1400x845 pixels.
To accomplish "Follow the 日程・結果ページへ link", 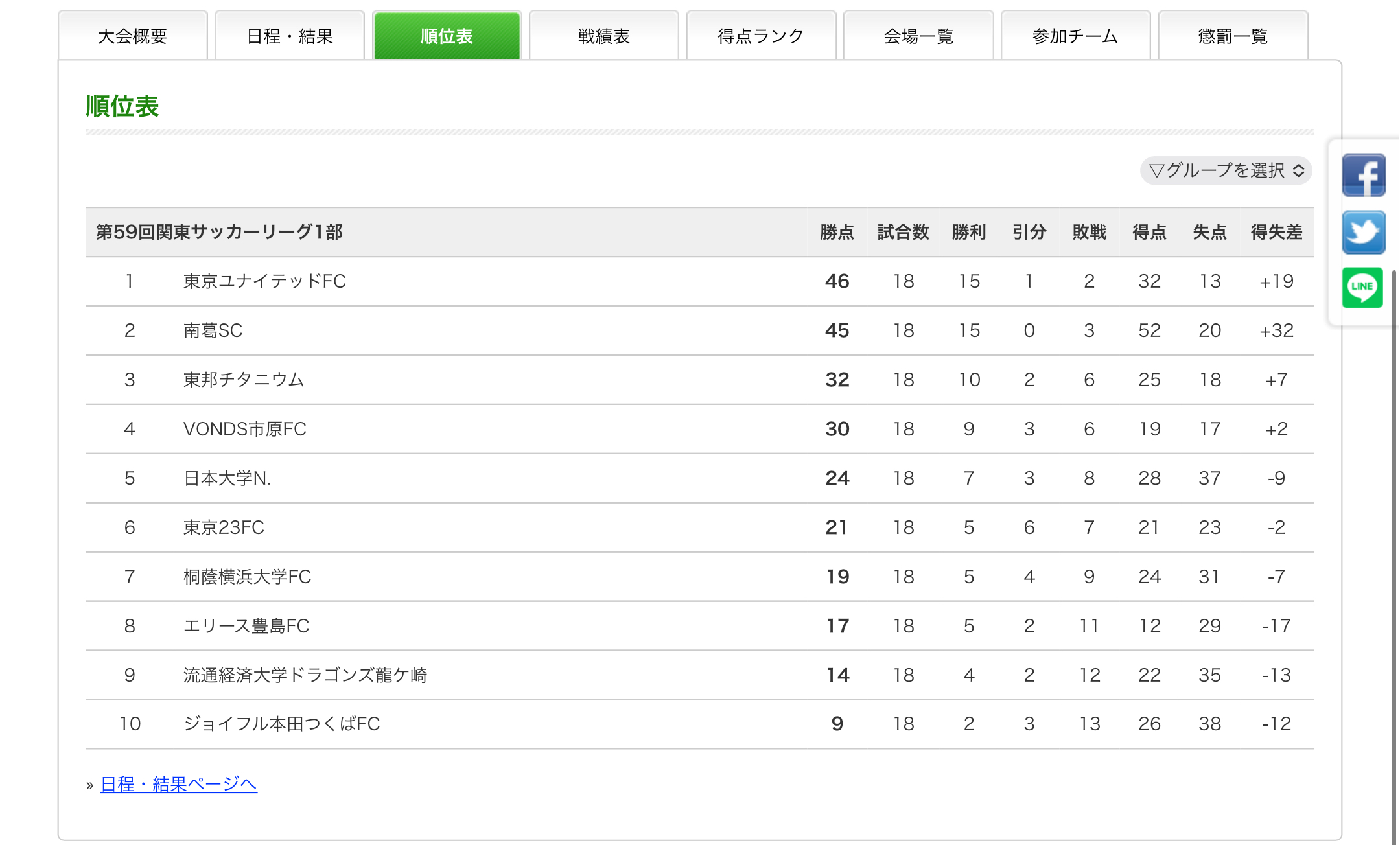I will pos(179,784).
